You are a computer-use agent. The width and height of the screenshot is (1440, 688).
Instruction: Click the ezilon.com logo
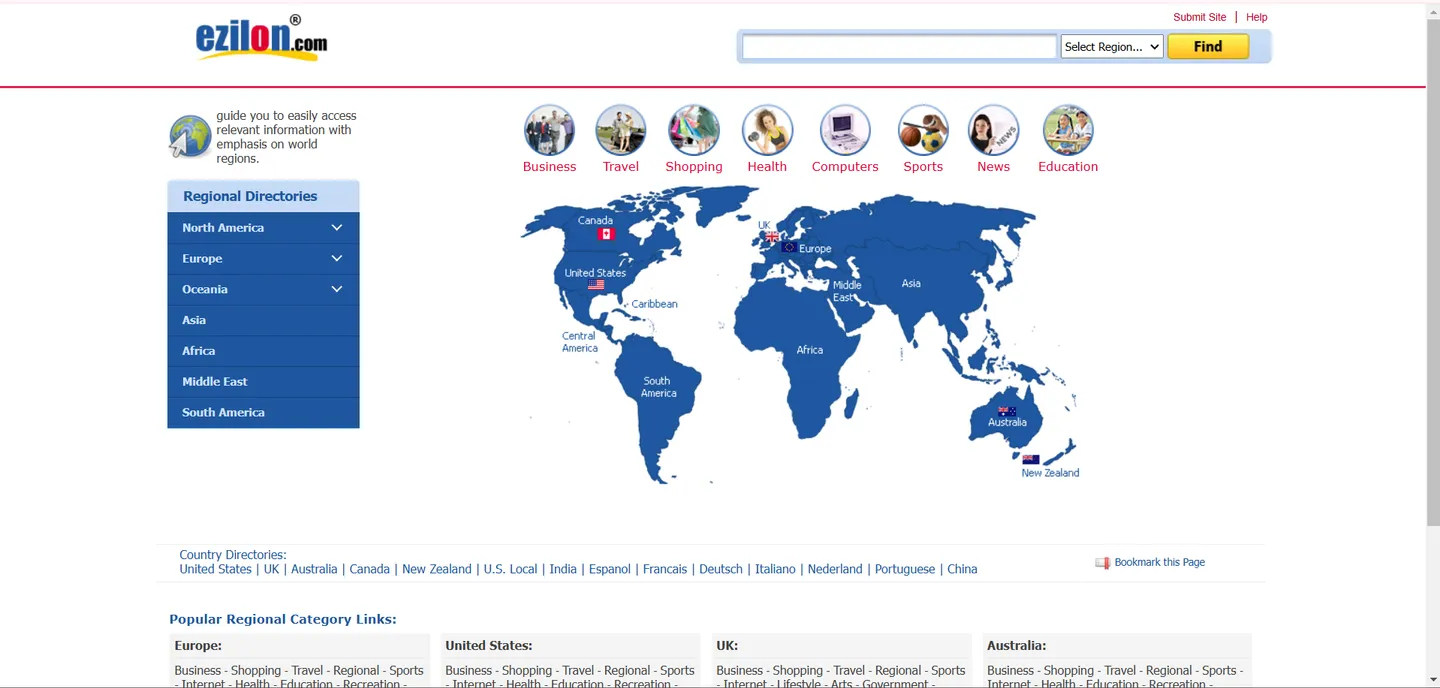tap(261, 38)
